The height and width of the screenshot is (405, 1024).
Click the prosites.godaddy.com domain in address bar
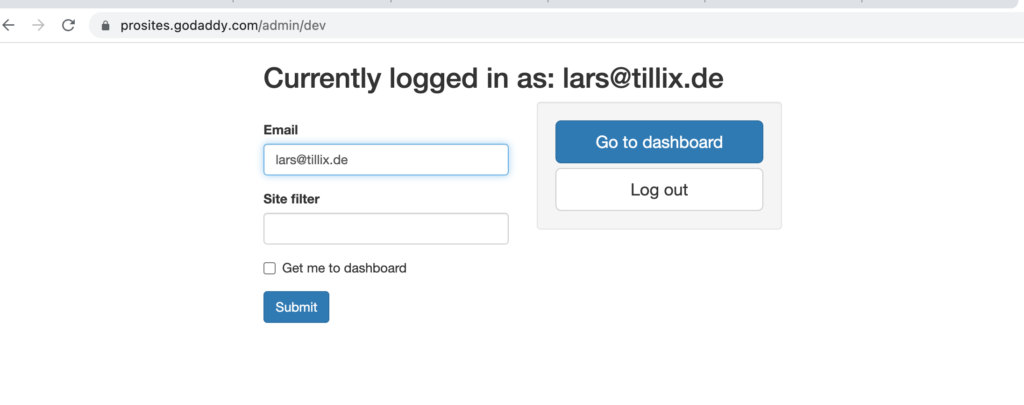[190, 26]
